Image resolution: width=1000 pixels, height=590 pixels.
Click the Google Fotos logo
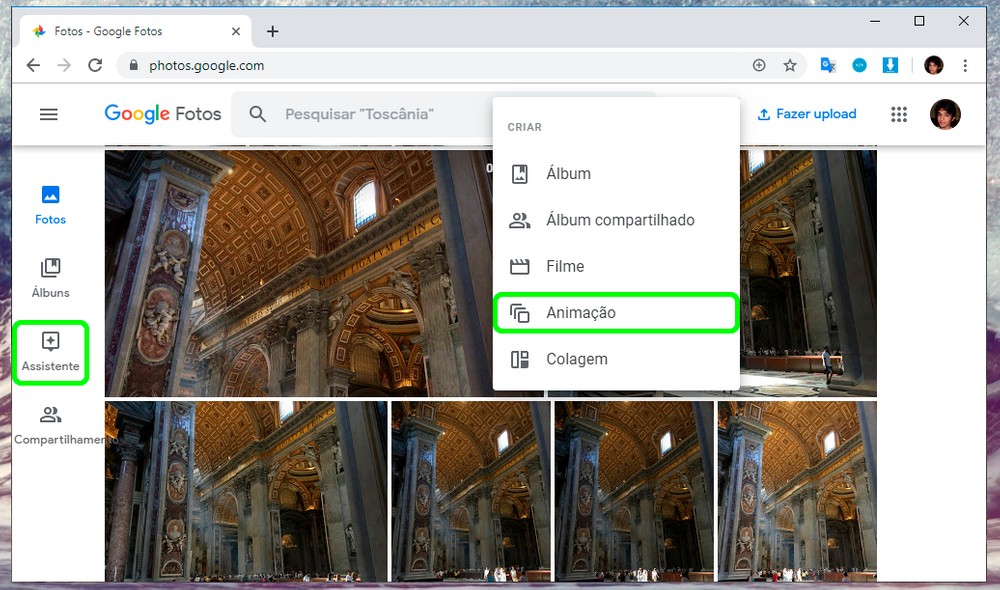click(x=162, y=114)
